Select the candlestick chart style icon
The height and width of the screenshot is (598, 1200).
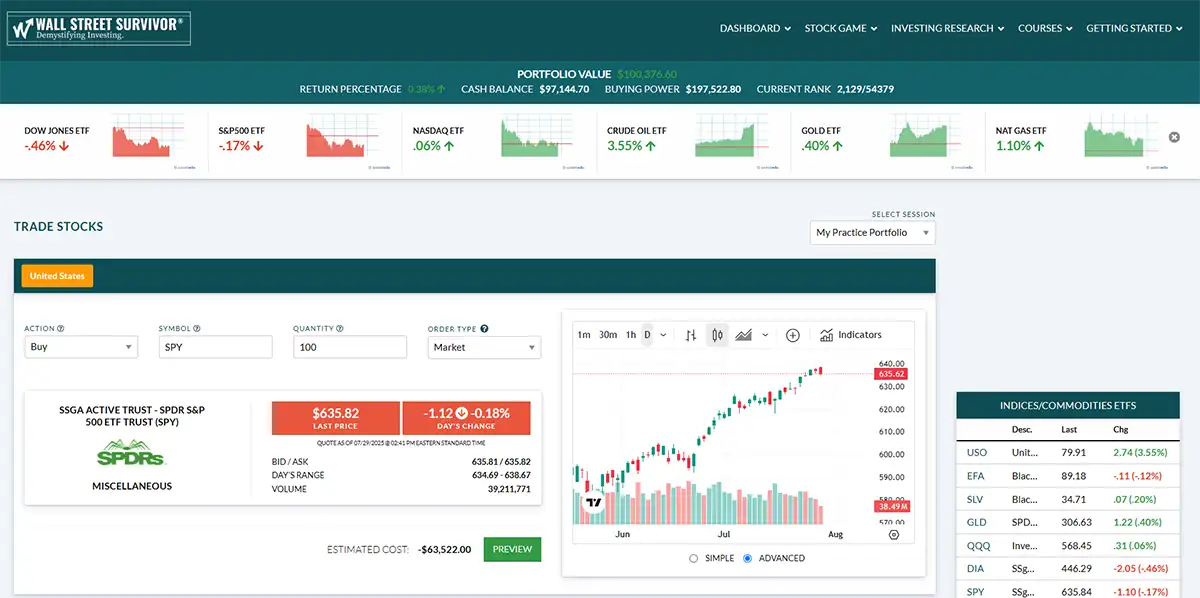[x=717, y=335]
